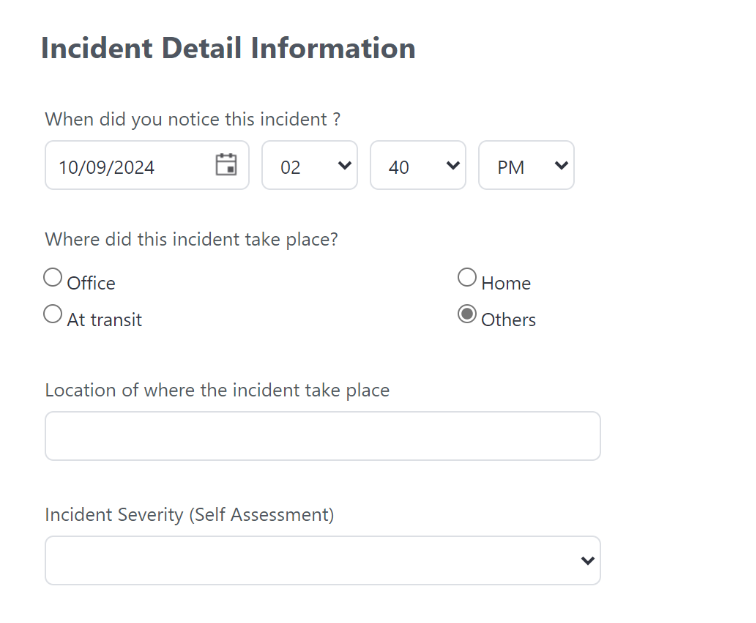Image resolution: width=756 pixels, height=623 pixels.
Task: Open the calendar date picker icon
Action: pyautogui.click(x=227, y=165)
